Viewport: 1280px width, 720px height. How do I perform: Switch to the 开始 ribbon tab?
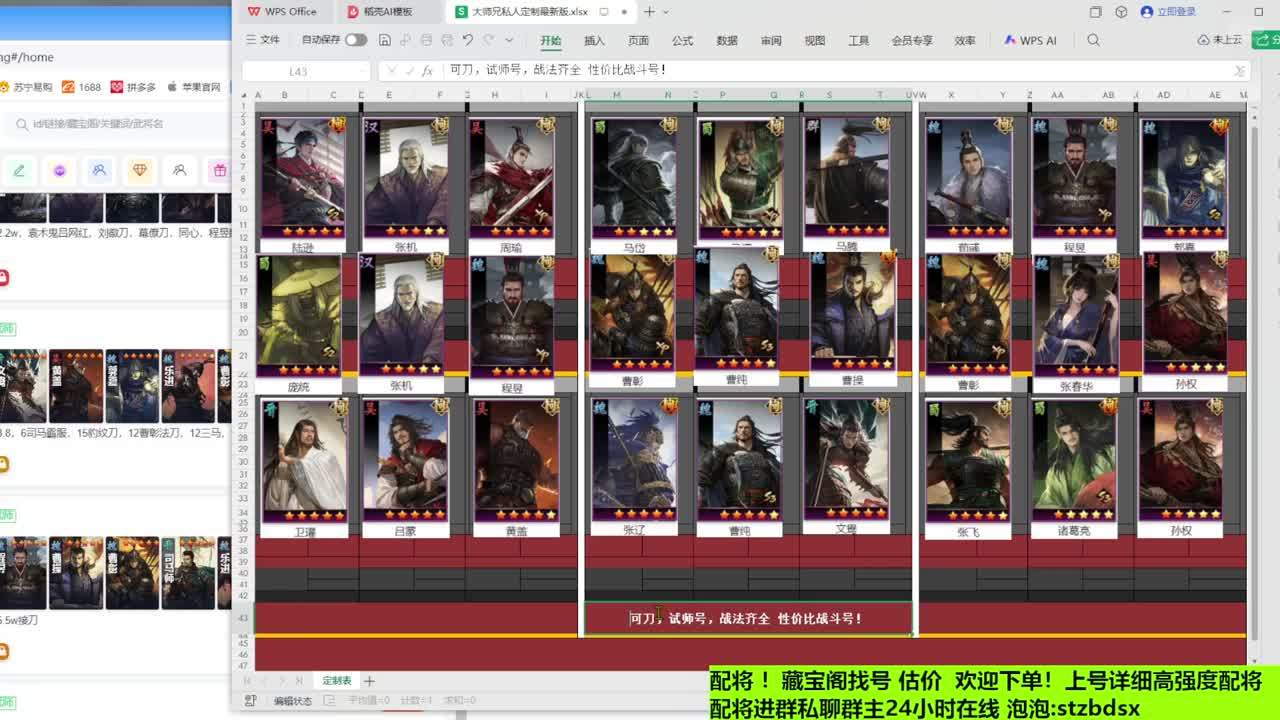[551, 41]
